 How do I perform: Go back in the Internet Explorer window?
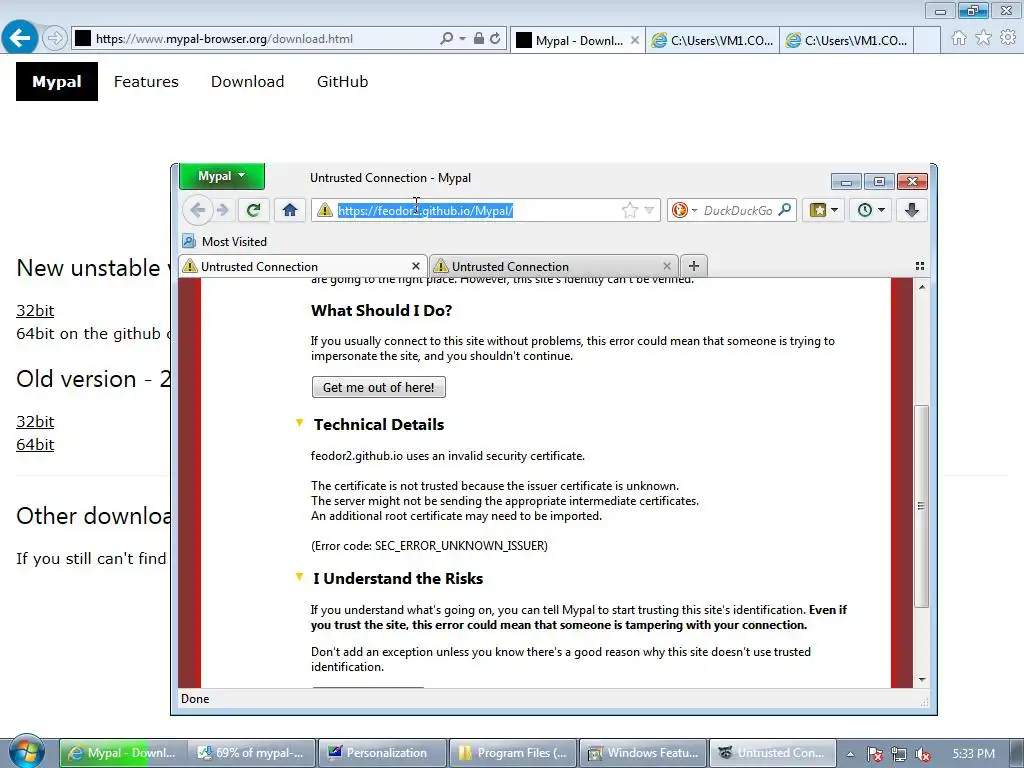click(x=20, y=38)
